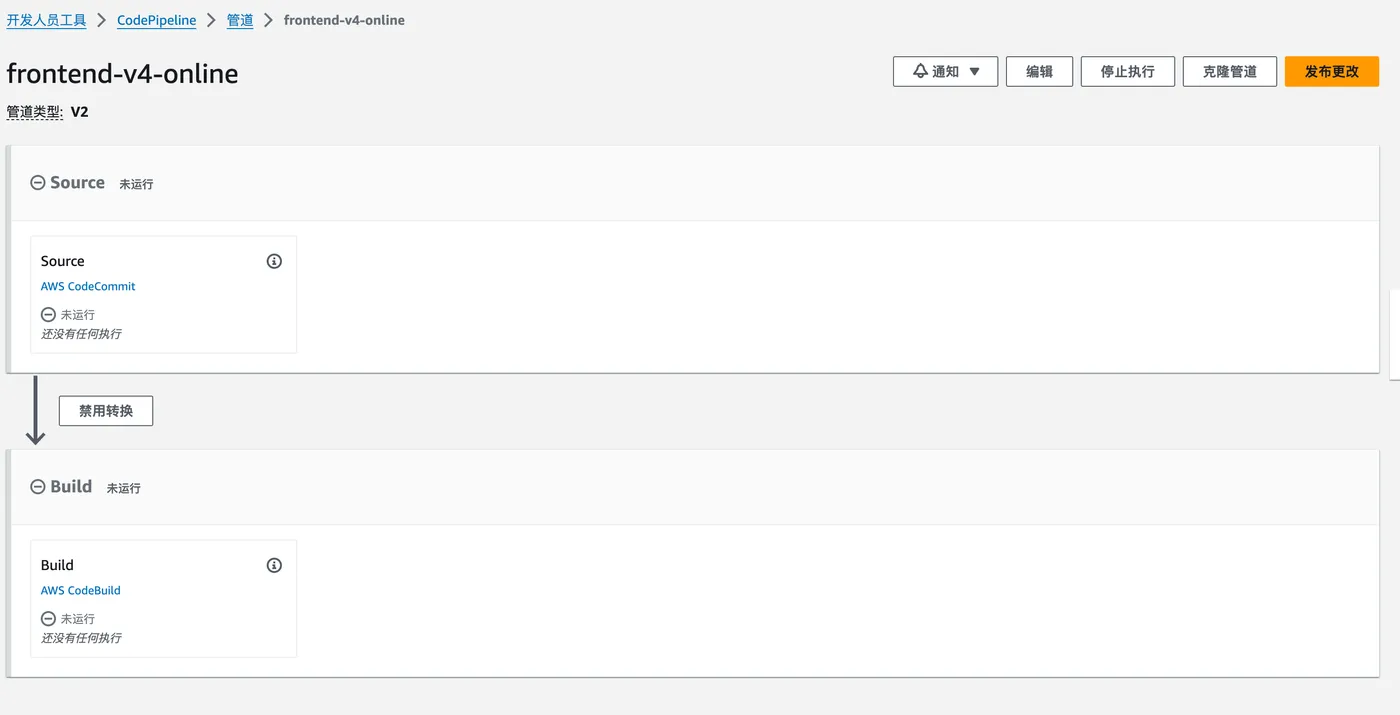Click the 管道类型 label with dotted underline
Viewport: 1400px width, 715px height.
(34, 112)
